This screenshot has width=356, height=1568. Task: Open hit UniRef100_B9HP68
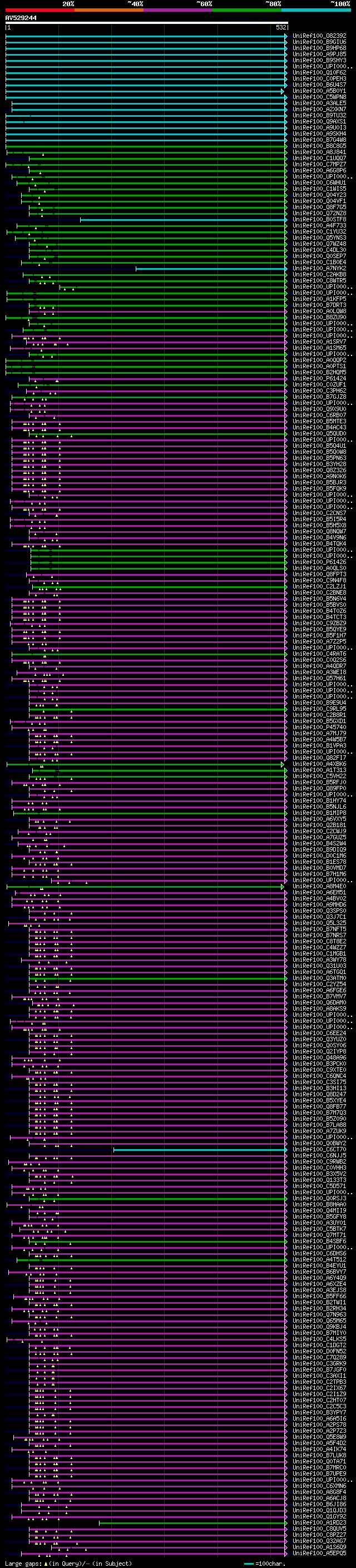(319, 48)
